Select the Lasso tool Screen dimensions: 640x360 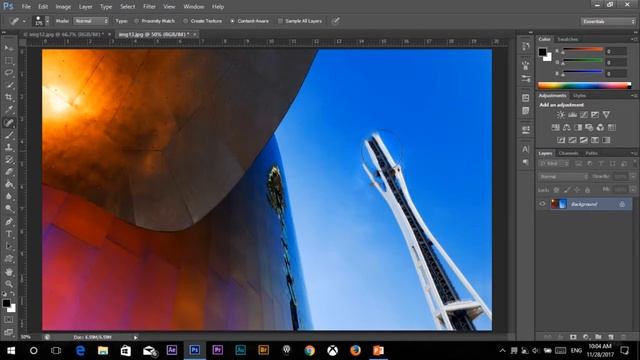pyautogui.click(x=9, y=73)
